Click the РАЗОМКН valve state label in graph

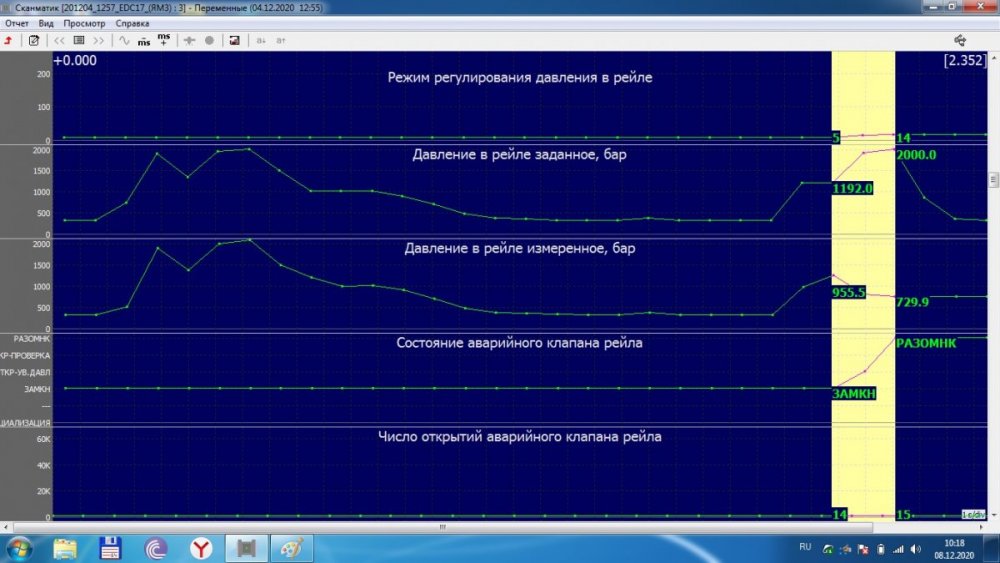[926, 343]
